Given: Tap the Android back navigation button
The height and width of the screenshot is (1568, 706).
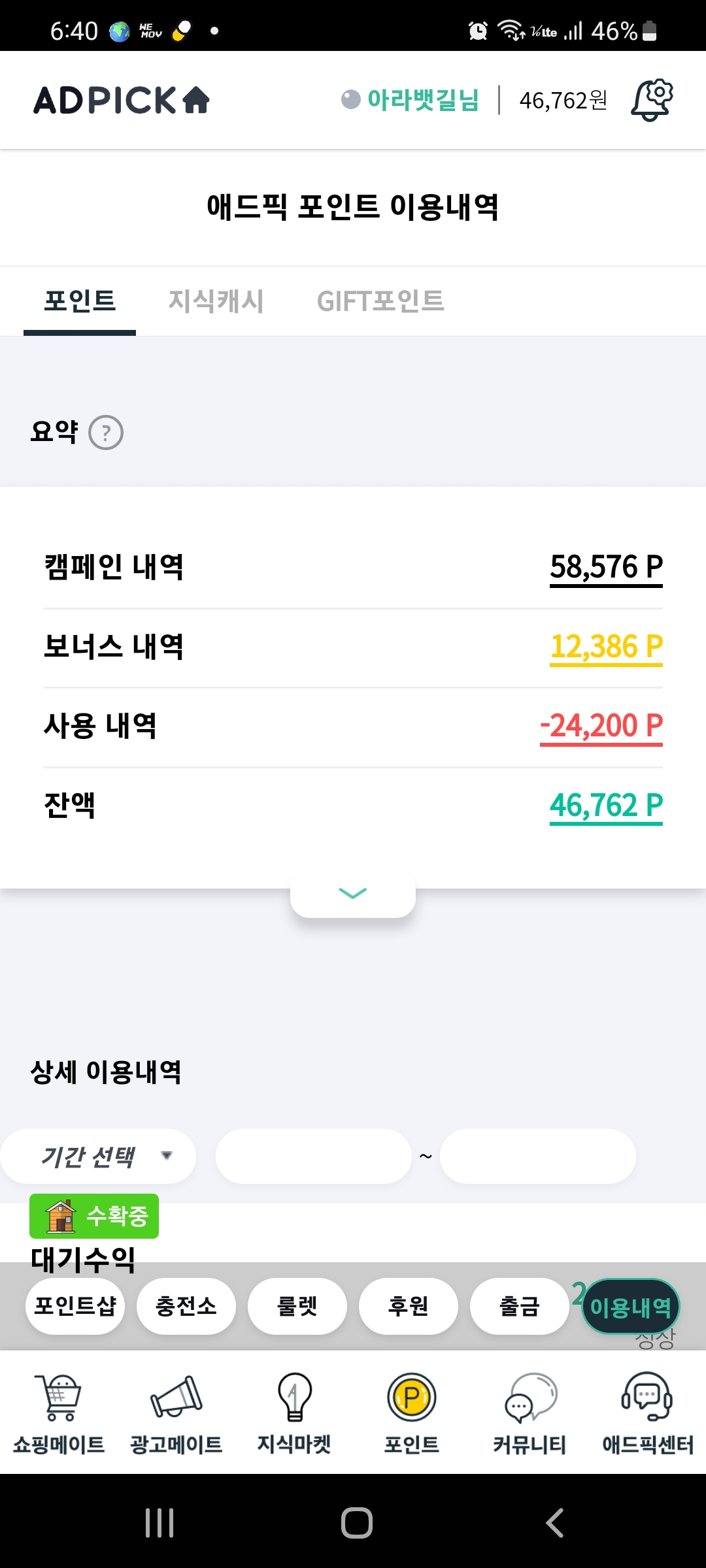Looking at the screenshot, I should pos(554,1523).
